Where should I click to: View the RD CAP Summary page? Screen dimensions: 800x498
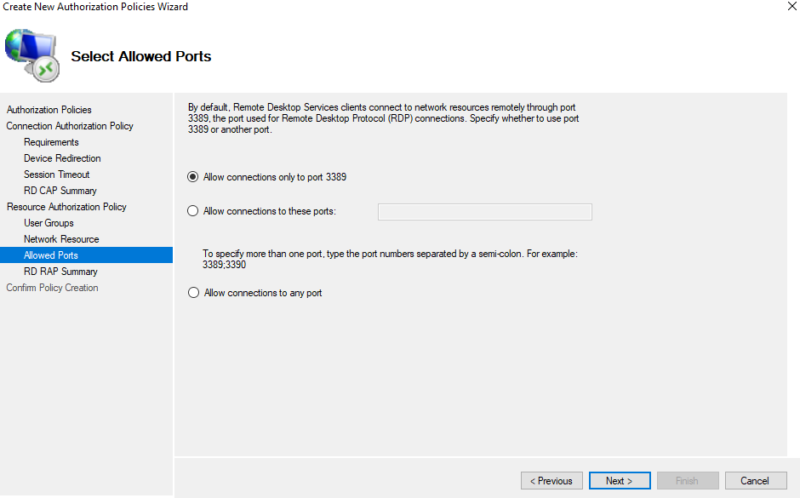pyautogui.click(x=60, y=190)
